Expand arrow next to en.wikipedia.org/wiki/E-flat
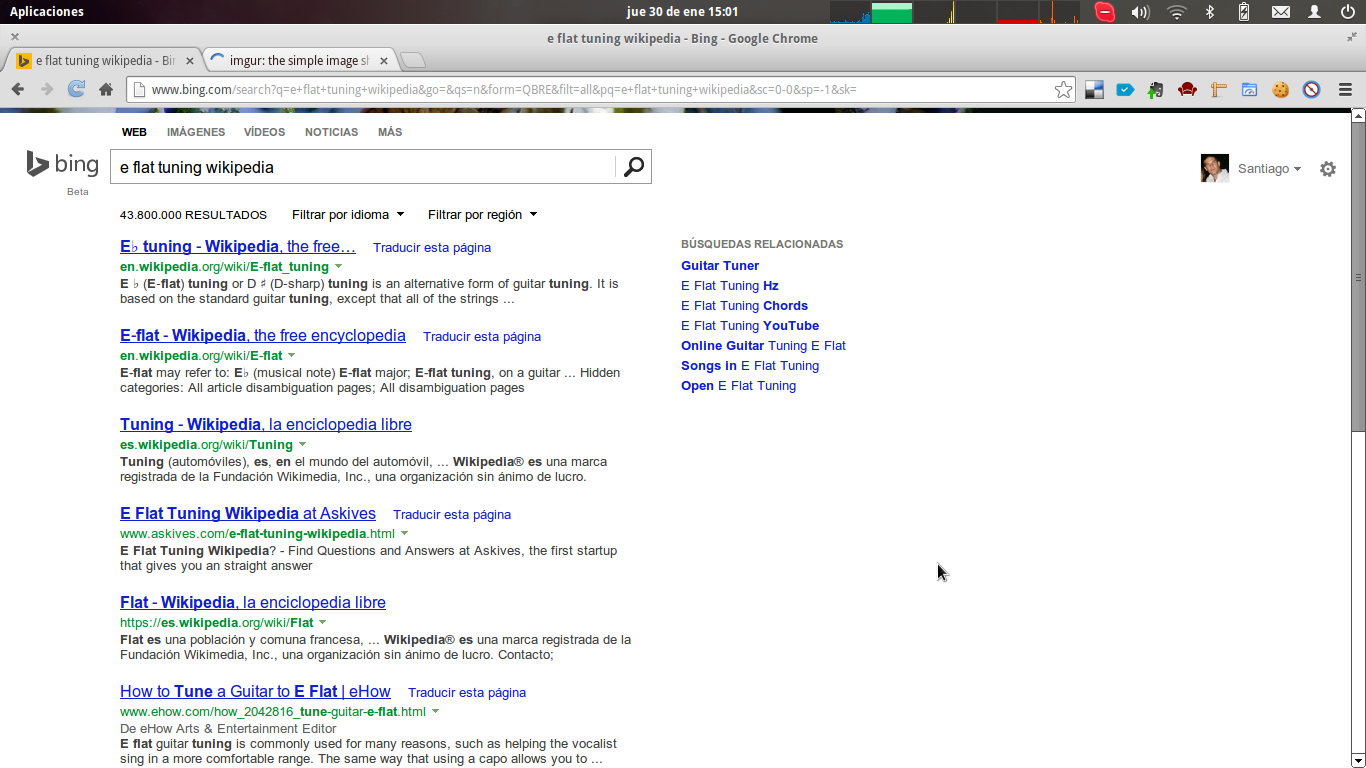1366x768 pixels. 292,355
